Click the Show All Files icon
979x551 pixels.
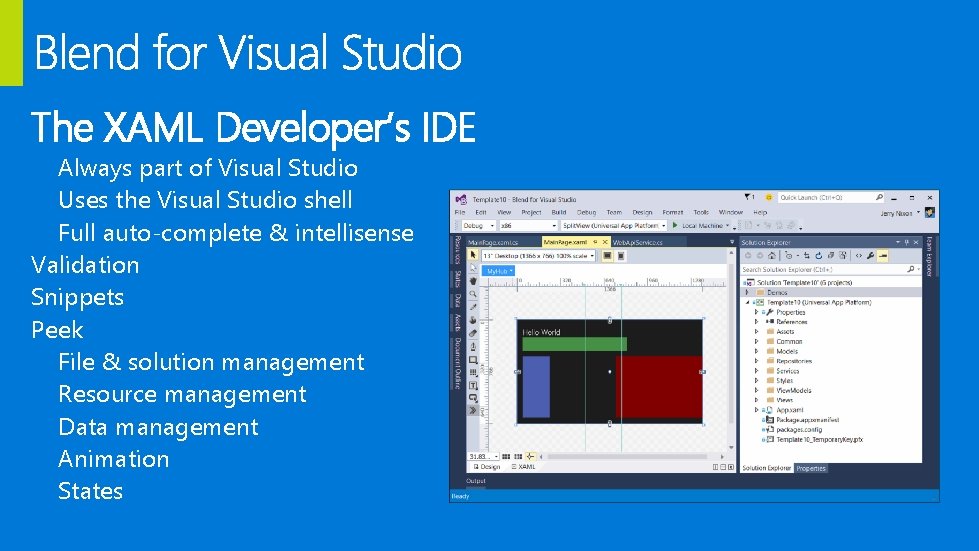point(843,255)
